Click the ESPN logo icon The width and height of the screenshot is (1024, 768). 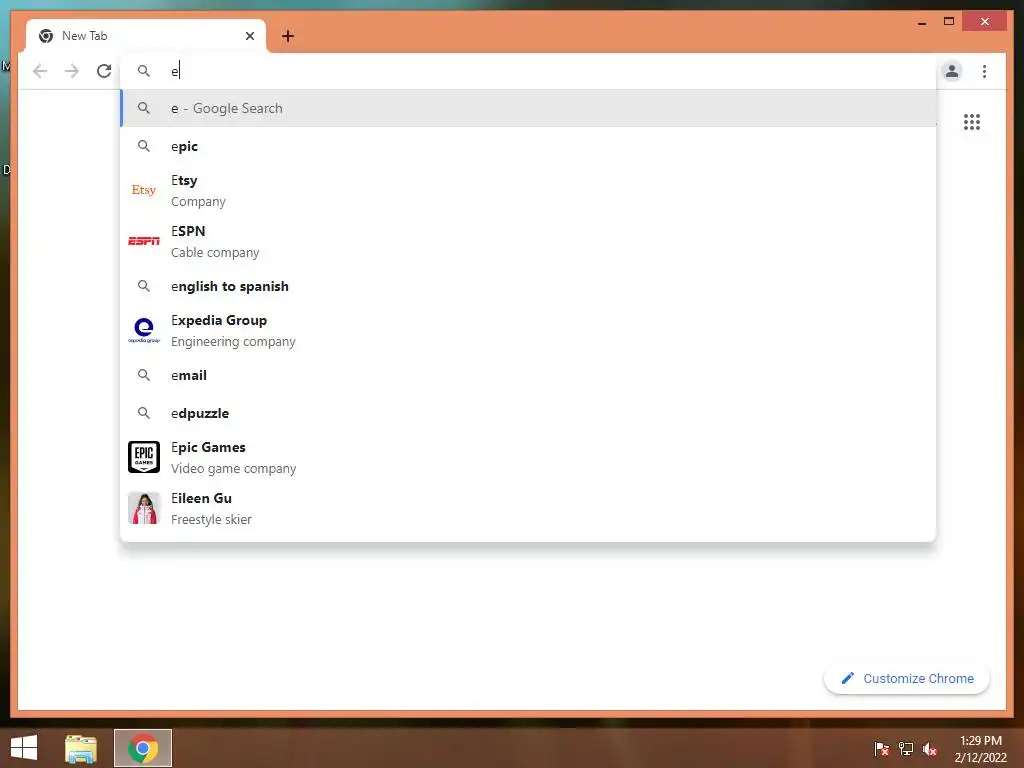144,241
